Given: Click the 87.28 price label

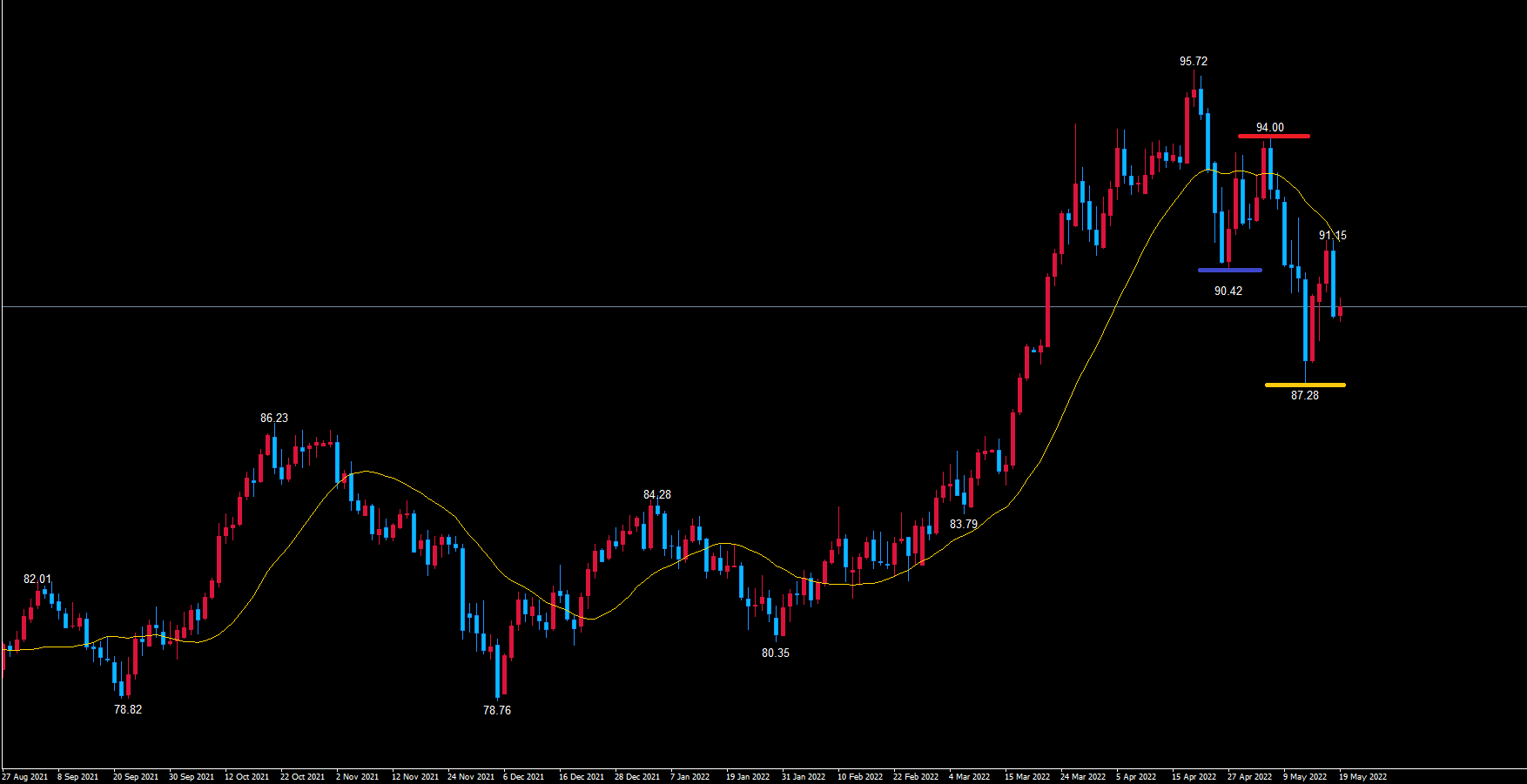Looking at the screenshot, I should pyautogui.click(x=1305, y=396).
